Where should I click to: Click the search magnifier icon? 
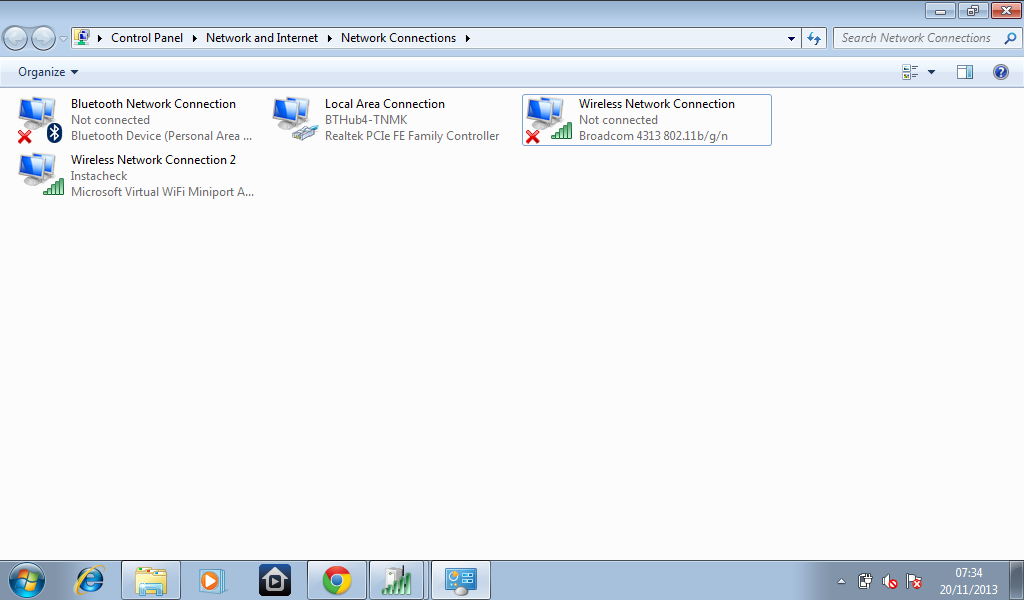[1010, 38]
